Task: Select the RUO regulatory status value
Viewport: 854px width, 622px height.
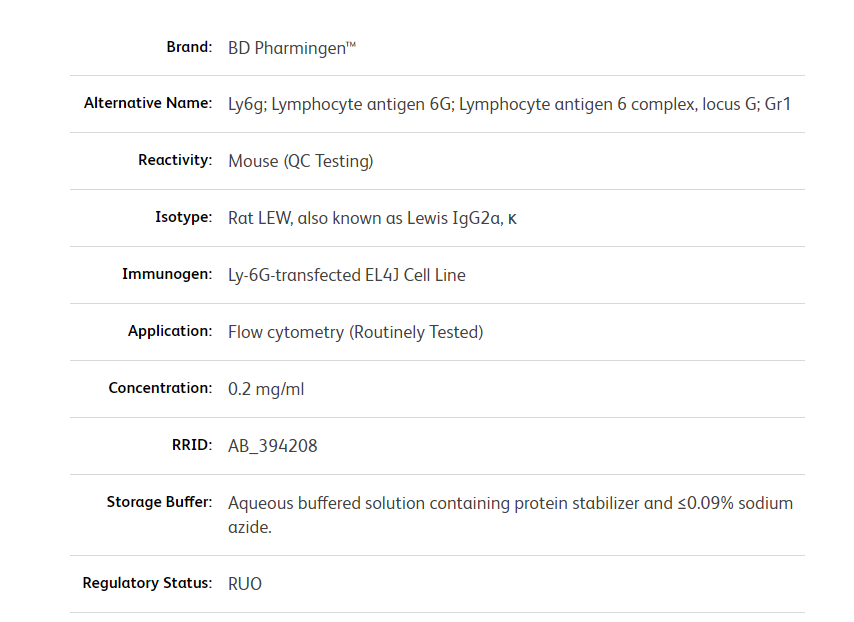Action: pyautogui.click(x=245, y=584)
